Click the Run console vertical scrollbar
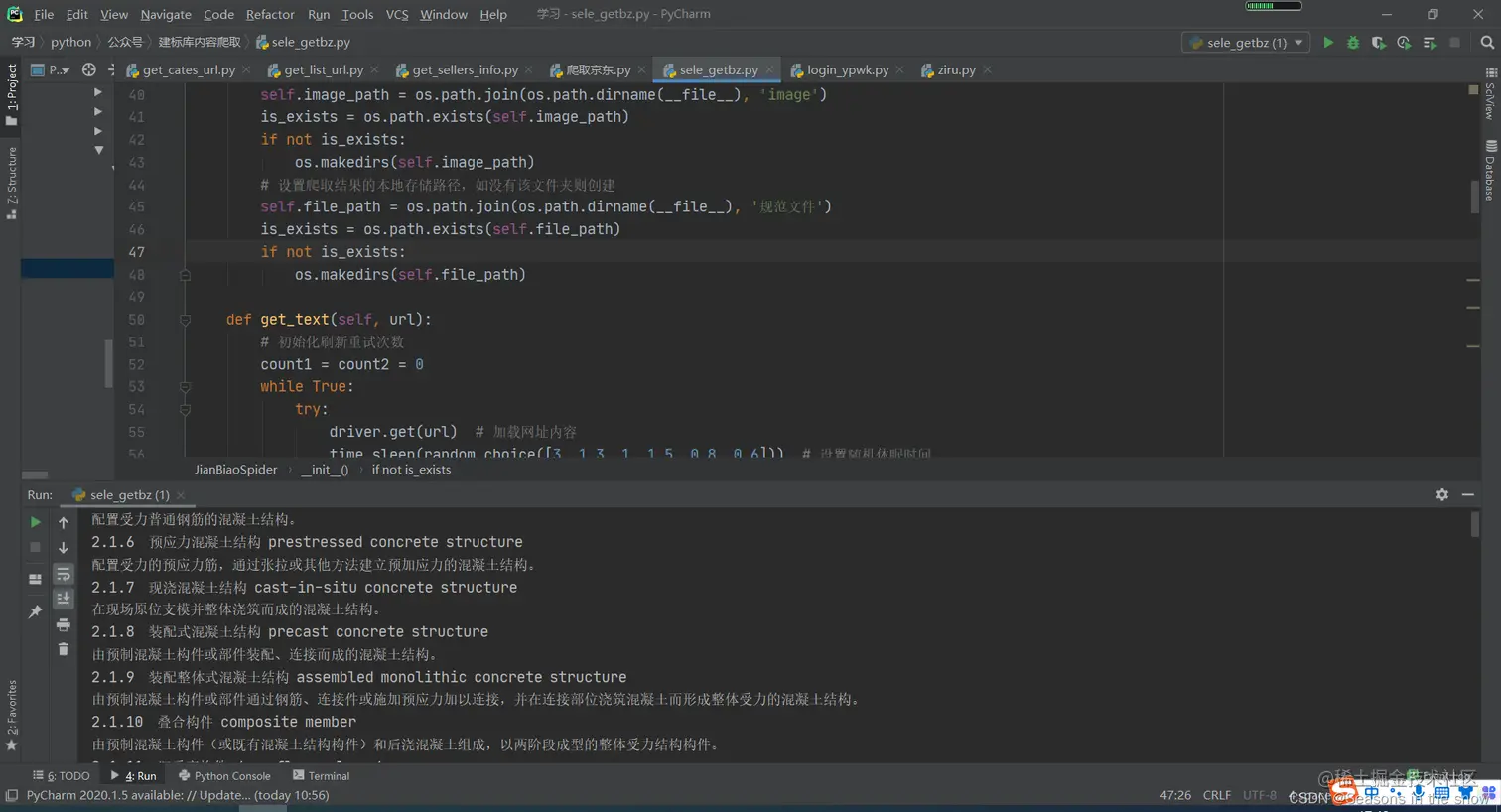This screenshot has width=1501, height=812. 1474,523
